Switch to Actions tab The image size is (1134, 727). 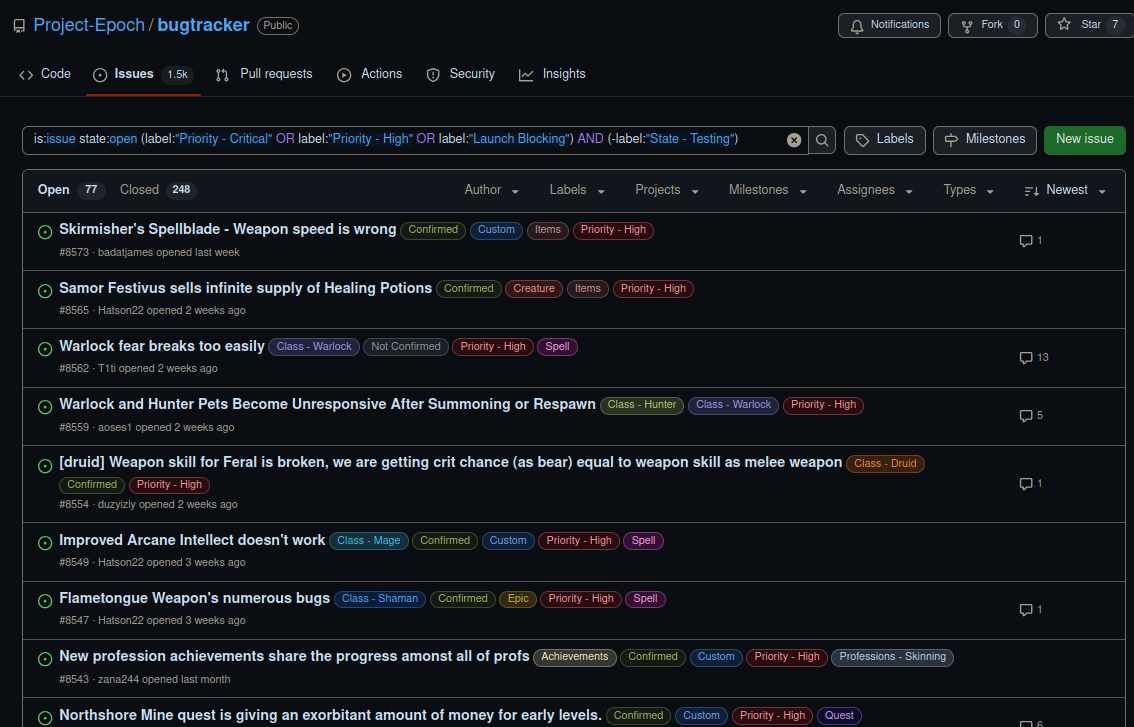coord(370,75)
